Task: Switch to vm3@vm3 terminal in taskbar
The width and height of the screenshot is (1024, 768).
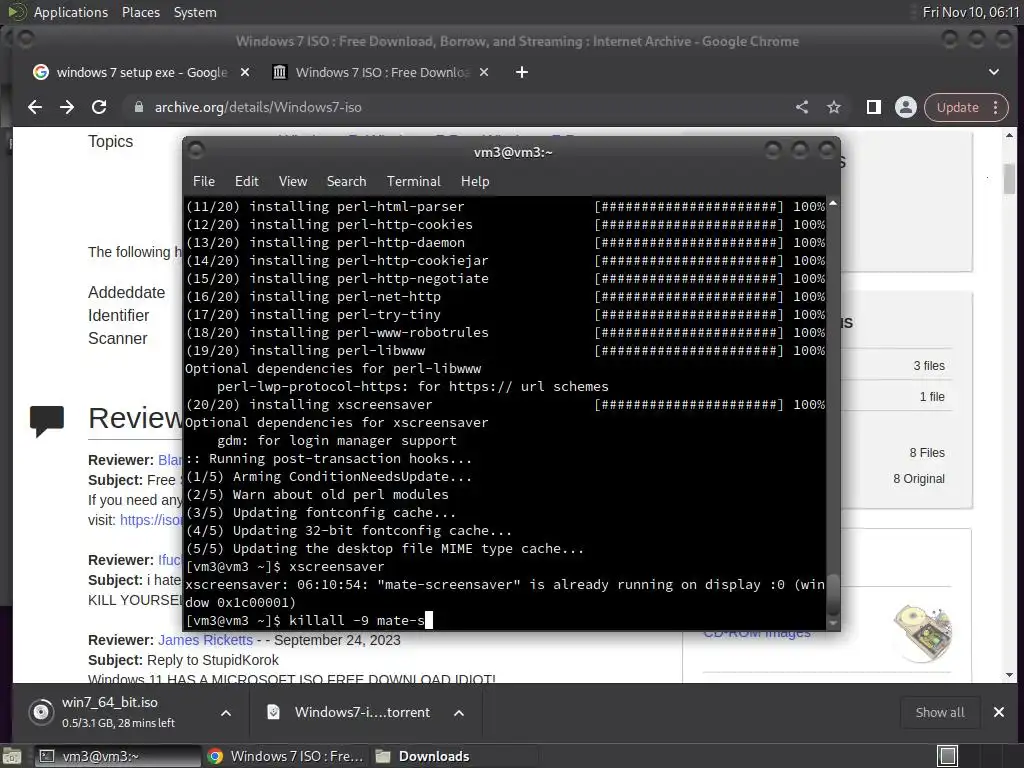Action: pos(118,756)
